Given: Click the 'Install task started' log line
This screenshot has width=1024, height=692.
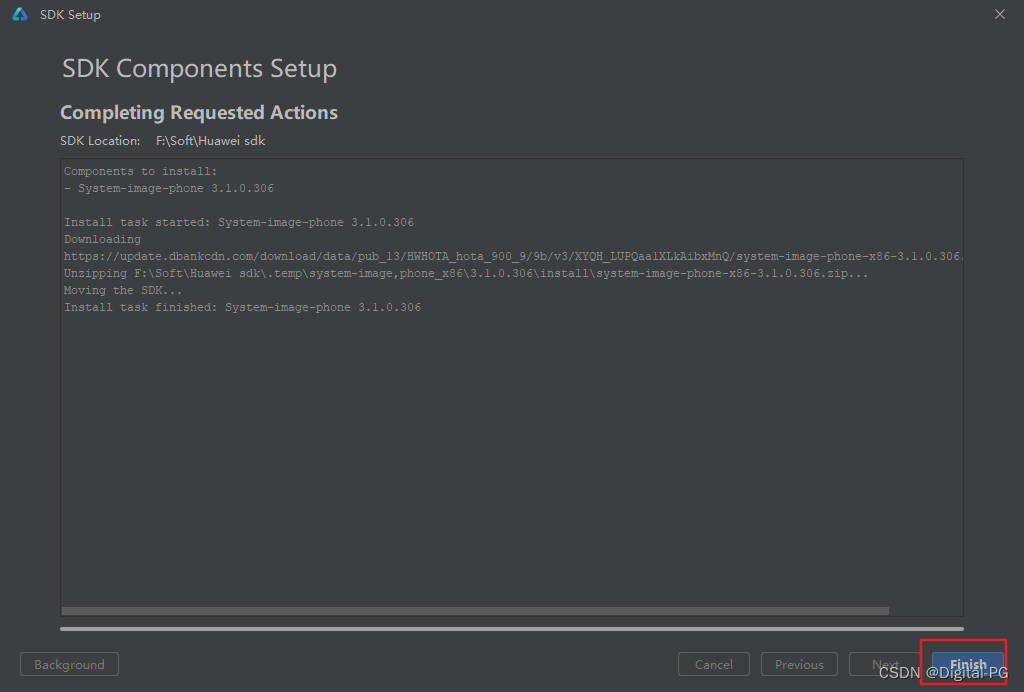Looking at the screenshot, I should click(238, 223).
